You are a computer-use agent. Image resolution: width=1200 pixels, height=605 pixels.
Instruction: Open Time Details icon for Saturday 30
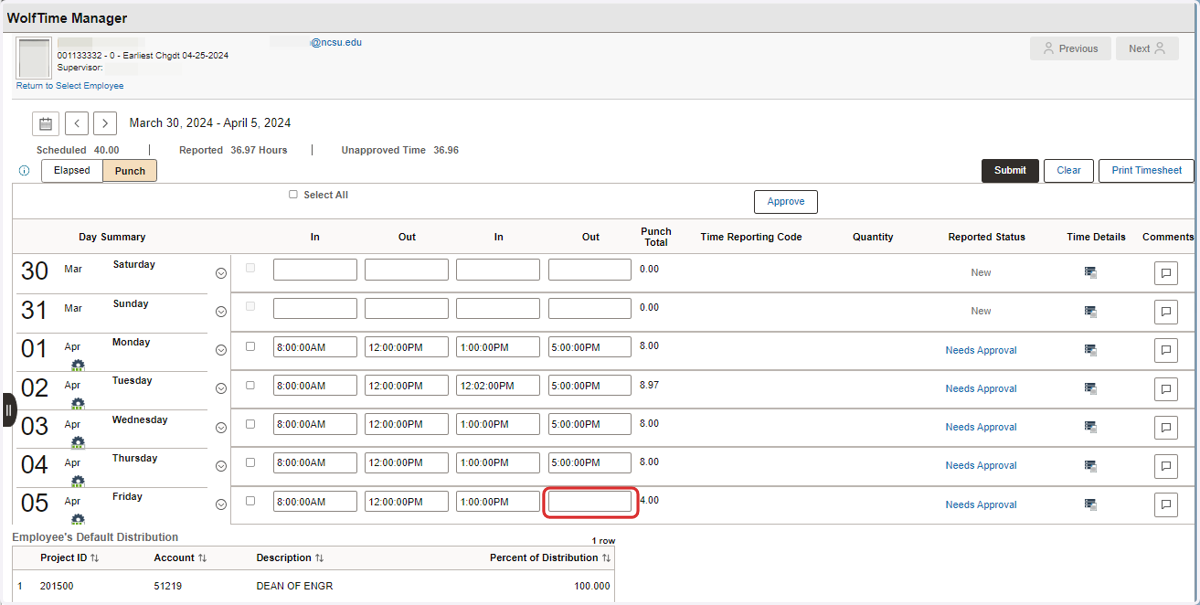pyautogui.click(x=1091, y=272)
